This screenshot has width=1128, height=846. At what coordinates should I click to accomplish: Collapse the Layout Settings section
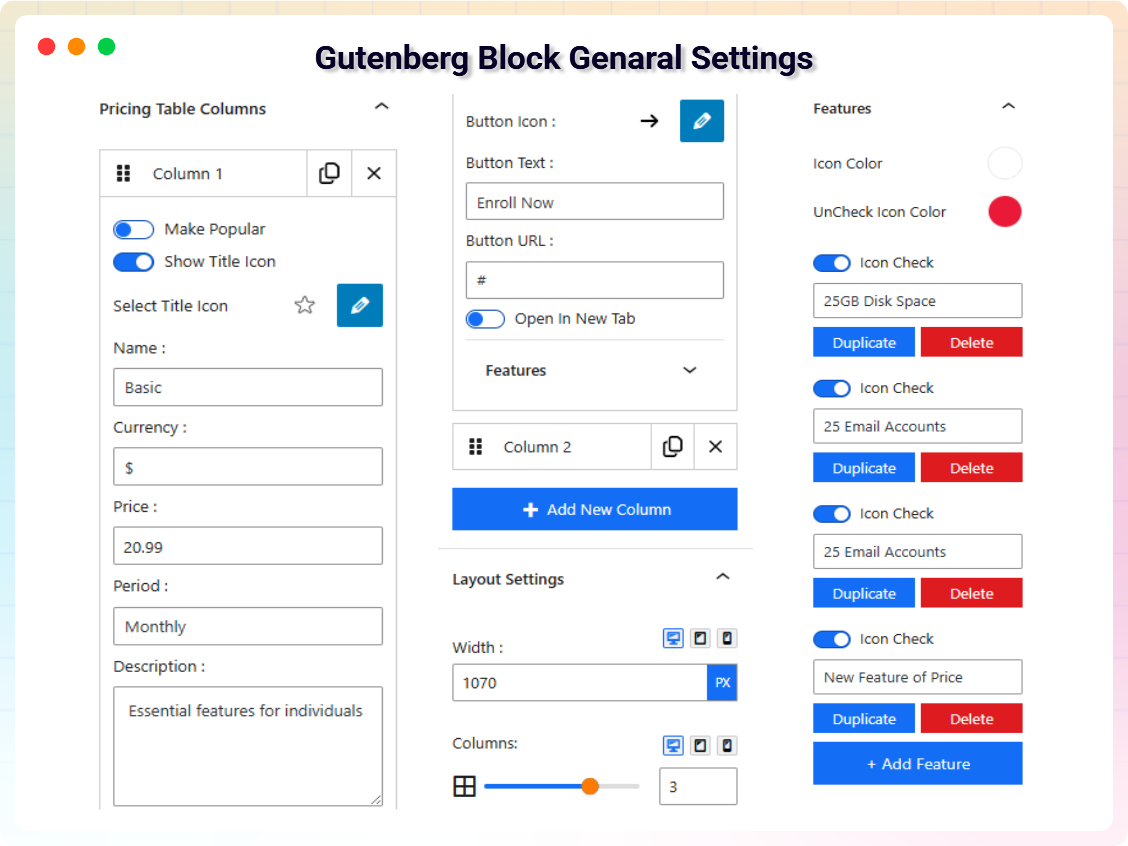pyautogui.click(x=722, y=577)
